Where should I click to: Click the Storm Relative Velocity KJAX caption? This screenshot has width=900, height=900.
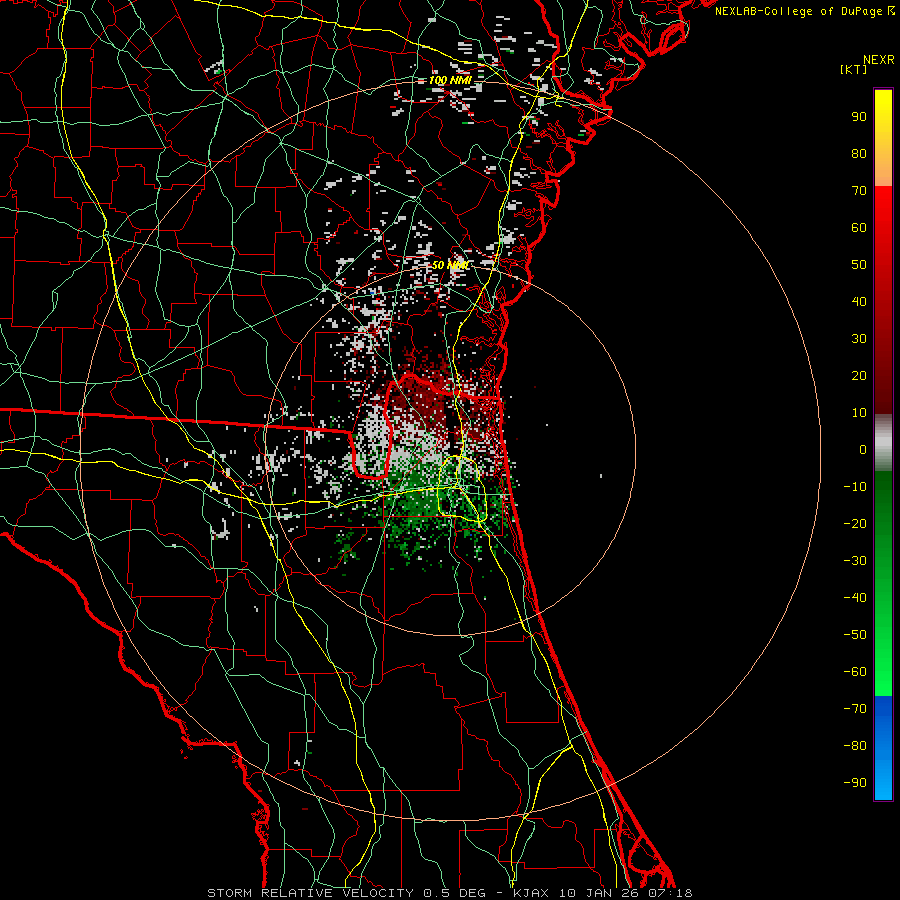pyautogui.click(x=450, y=893)
